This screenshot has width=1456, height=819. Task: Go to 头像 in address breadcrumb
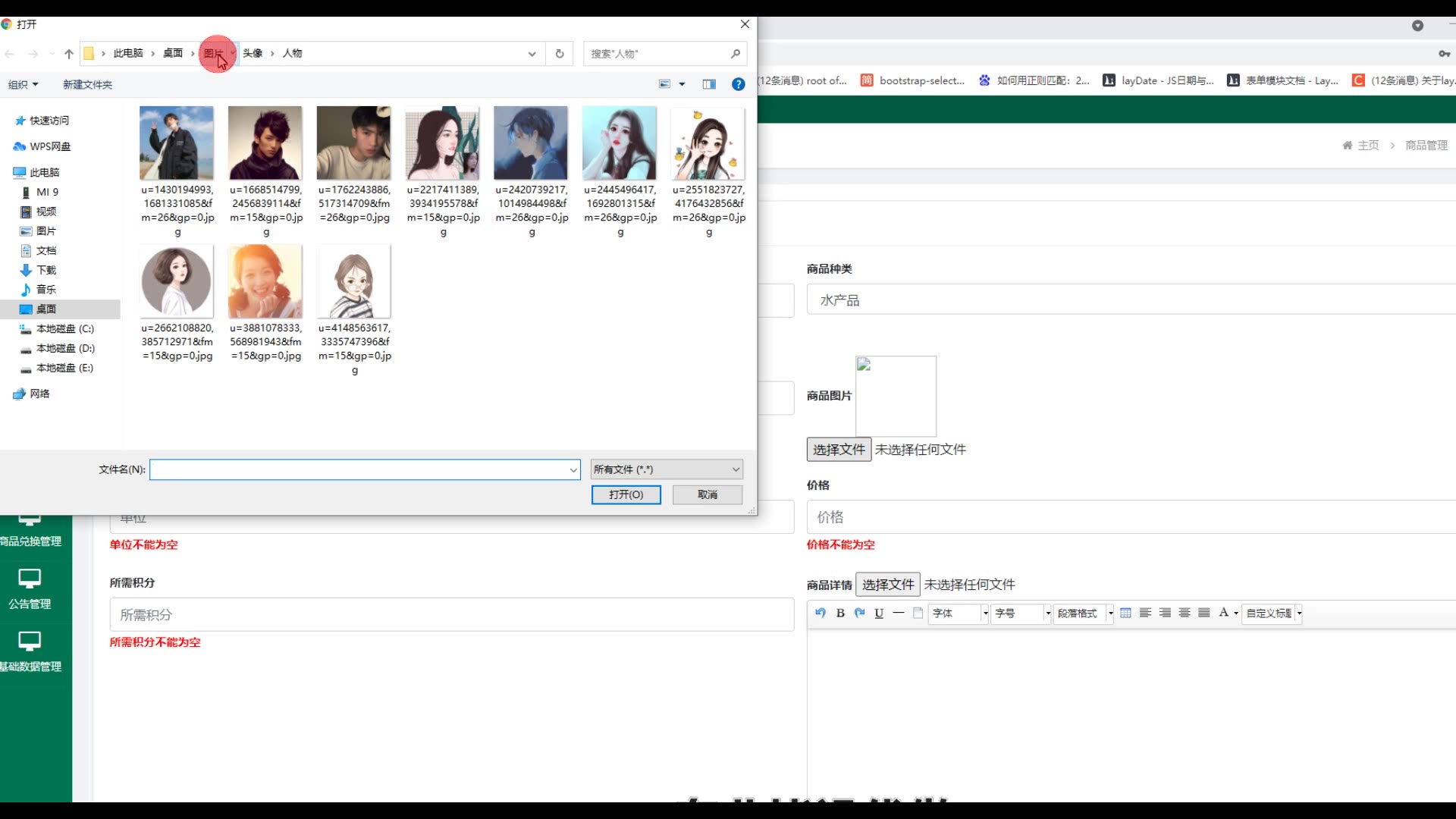point(253,53)
